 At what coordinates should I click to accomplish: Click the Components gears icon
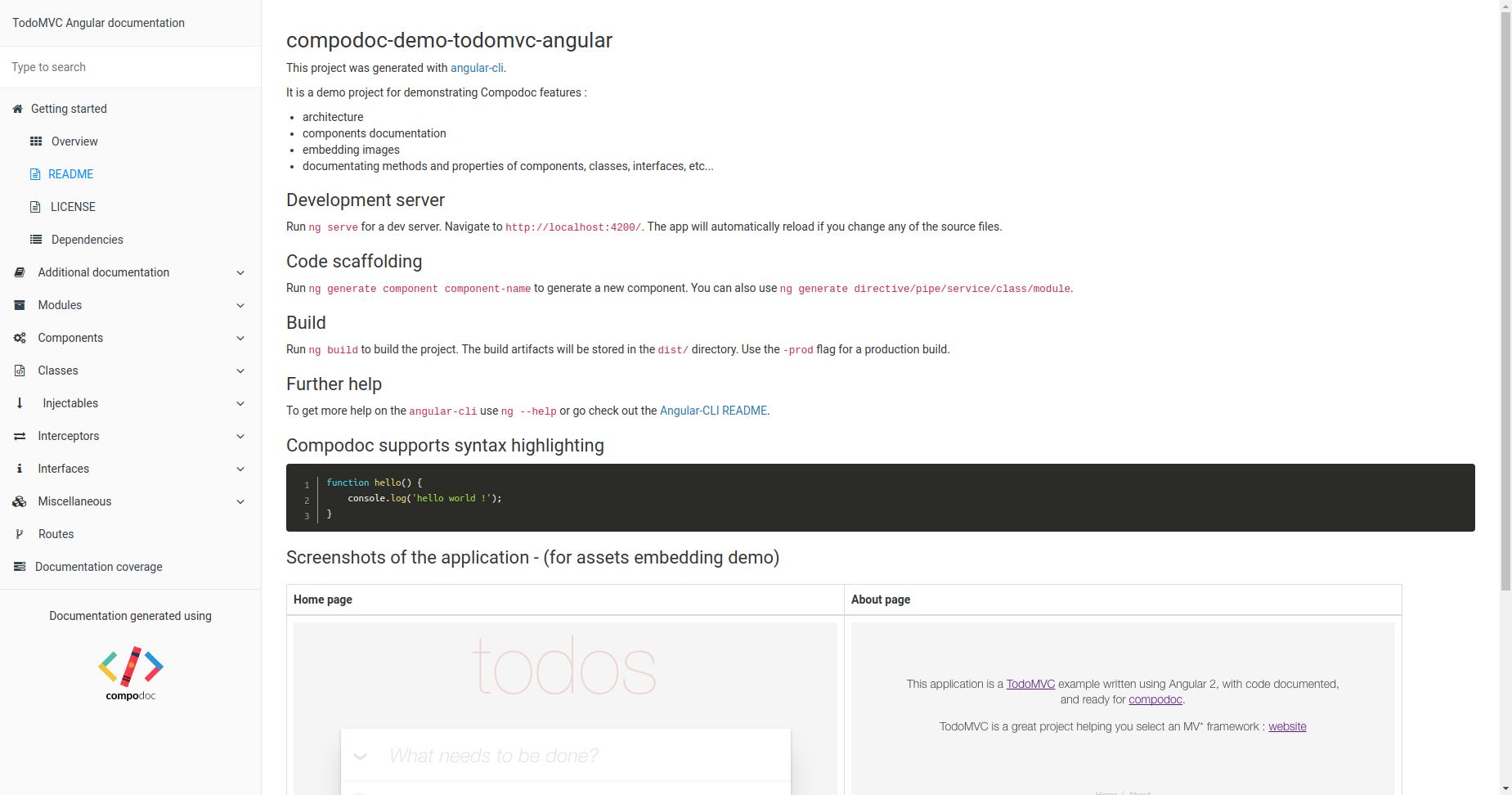click(x=20, y=338)
